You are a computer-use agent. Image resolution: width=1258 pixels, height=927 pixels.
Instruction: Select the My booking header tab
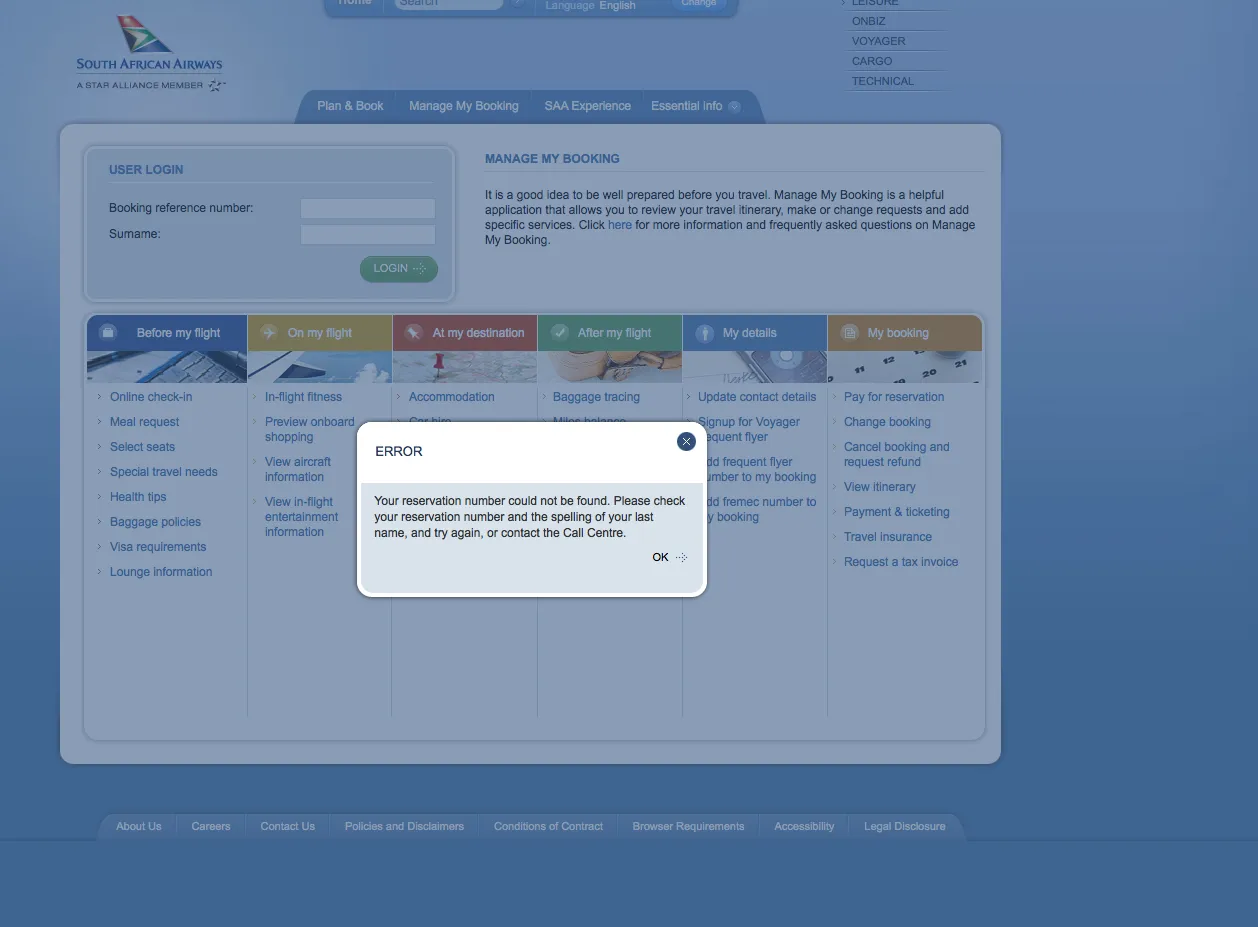pos(905,333)
